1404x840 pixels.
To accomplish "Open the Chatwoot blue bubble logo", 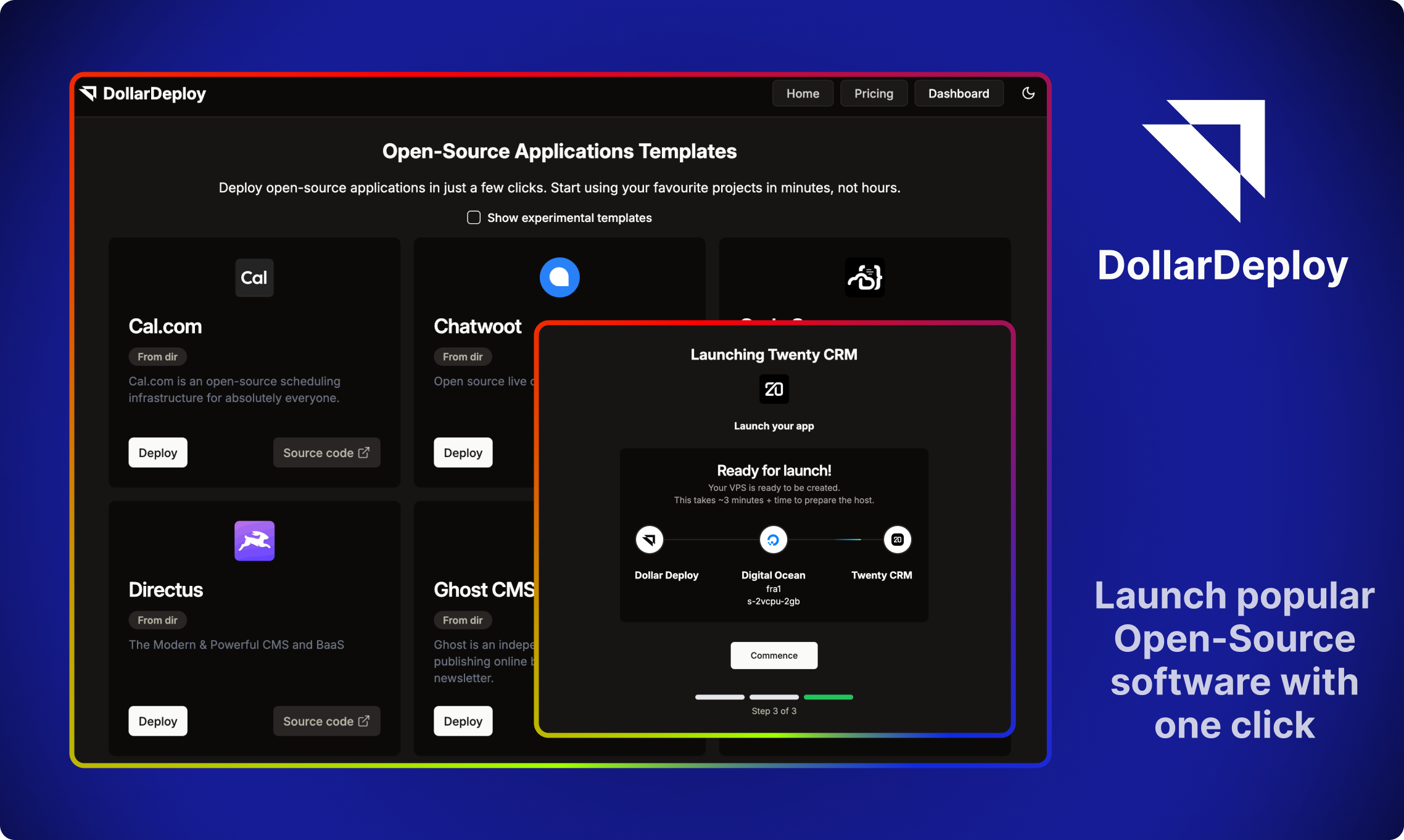I will [560, 278].
